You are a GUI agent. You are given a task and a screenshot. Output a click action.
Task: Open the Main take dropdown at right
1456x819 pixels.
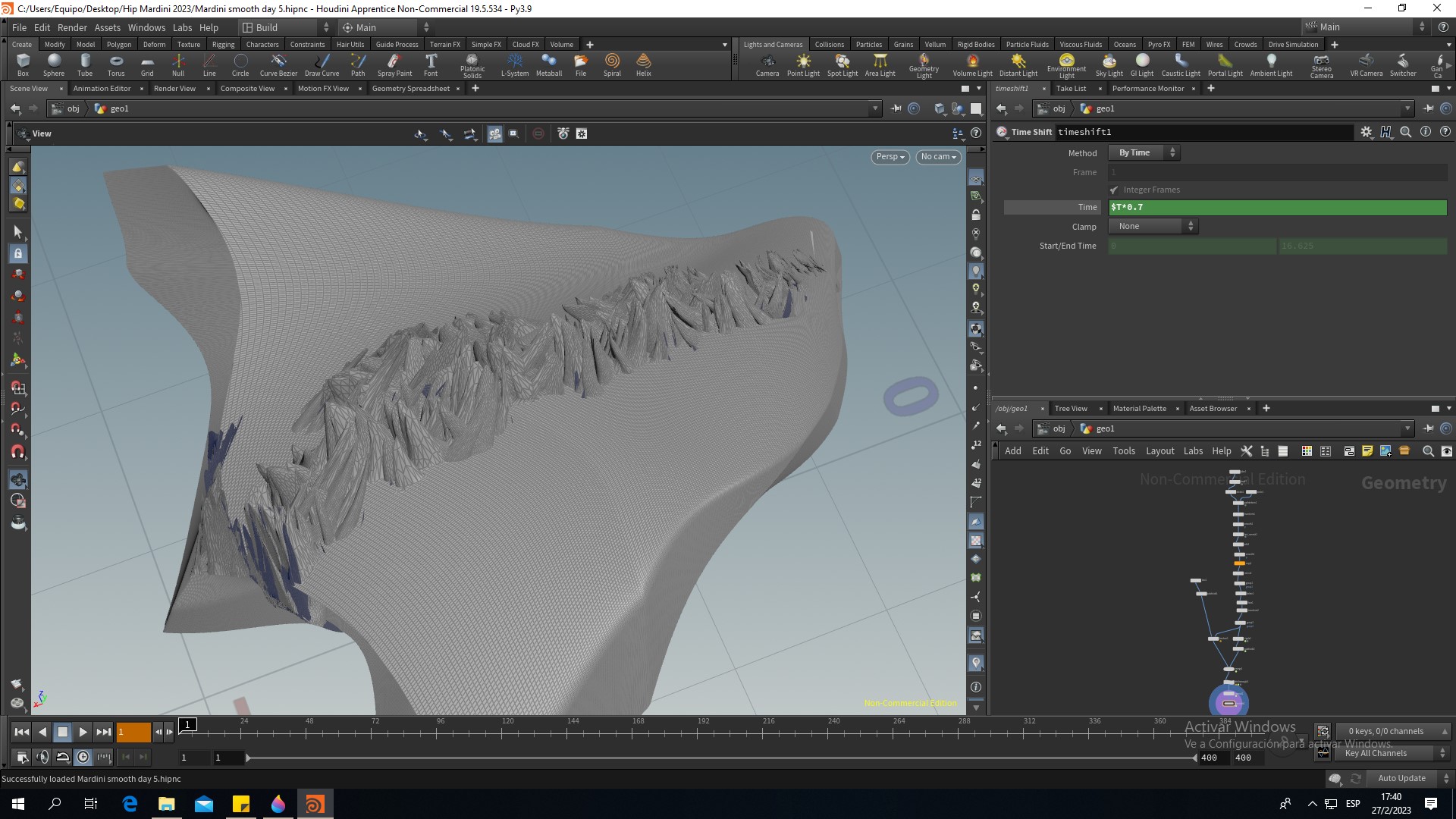[1365, 27]
